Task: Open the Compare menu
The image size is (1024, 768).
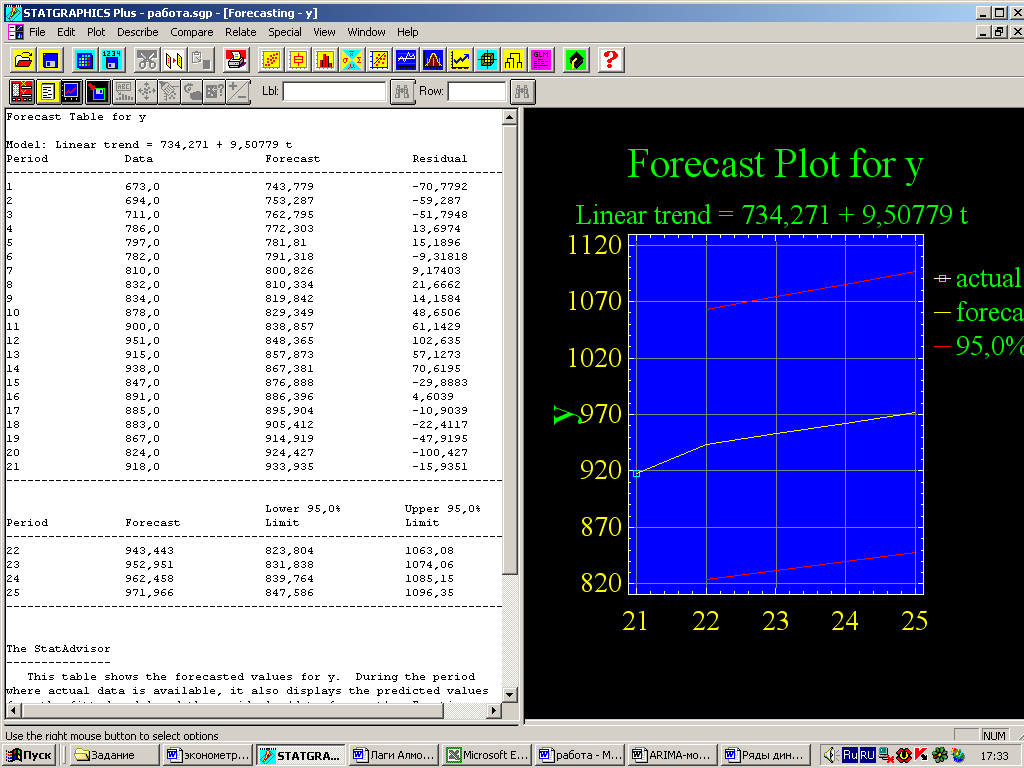Action: [192, 32]
